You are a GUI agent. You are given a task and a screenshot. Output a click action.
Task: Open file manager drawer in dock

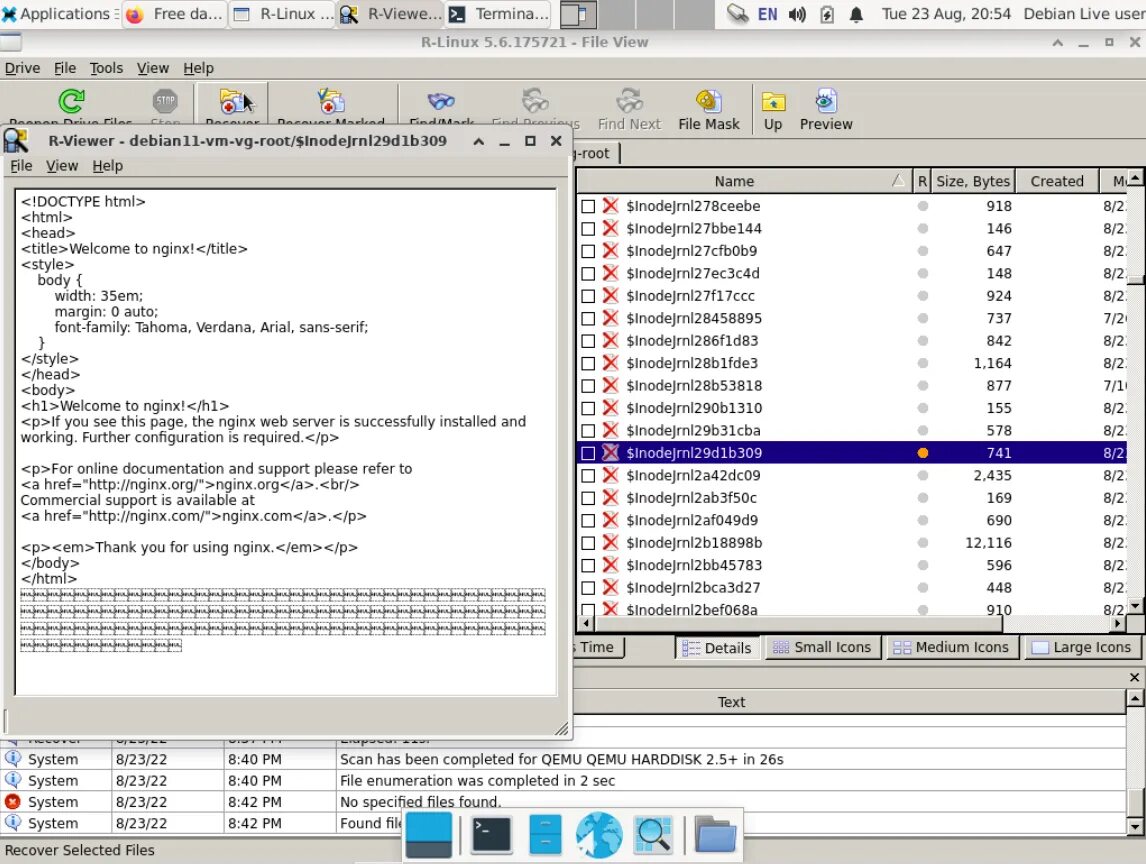[545, 835]
